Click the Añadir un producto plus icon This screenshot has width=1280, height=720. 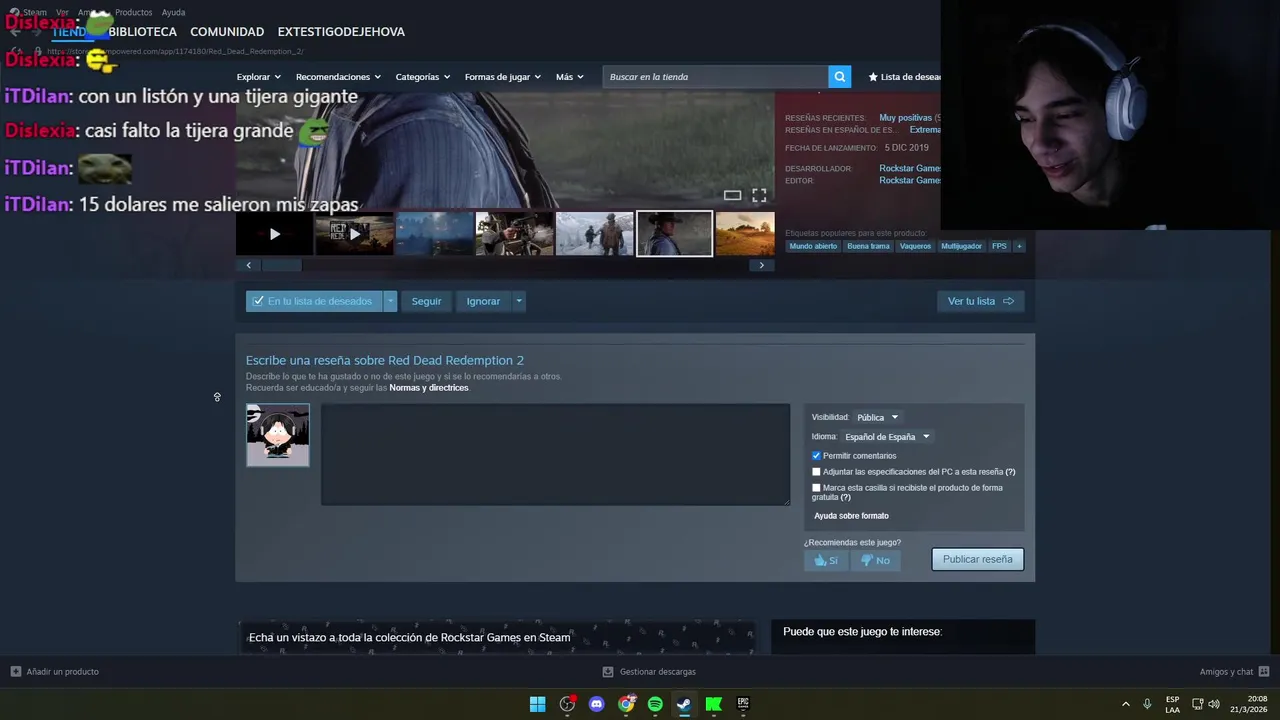15,672
